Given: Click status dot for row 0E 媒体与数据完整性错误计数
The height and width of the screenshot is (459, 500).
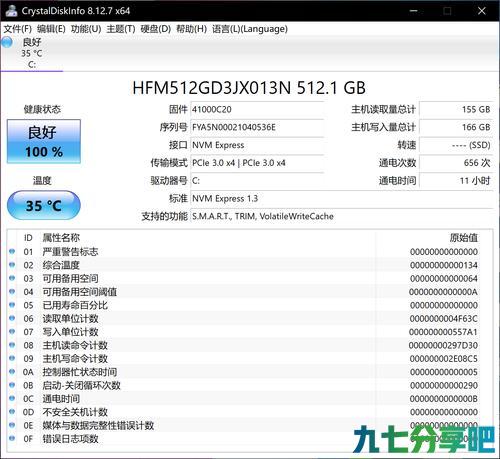Looking at the screenshot, I should point(12,424).
